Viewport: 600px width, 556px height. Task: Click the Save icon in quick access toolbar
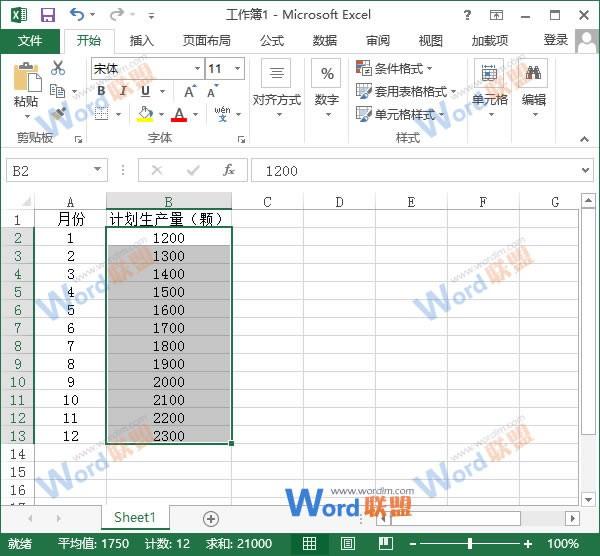pos(47,15)
